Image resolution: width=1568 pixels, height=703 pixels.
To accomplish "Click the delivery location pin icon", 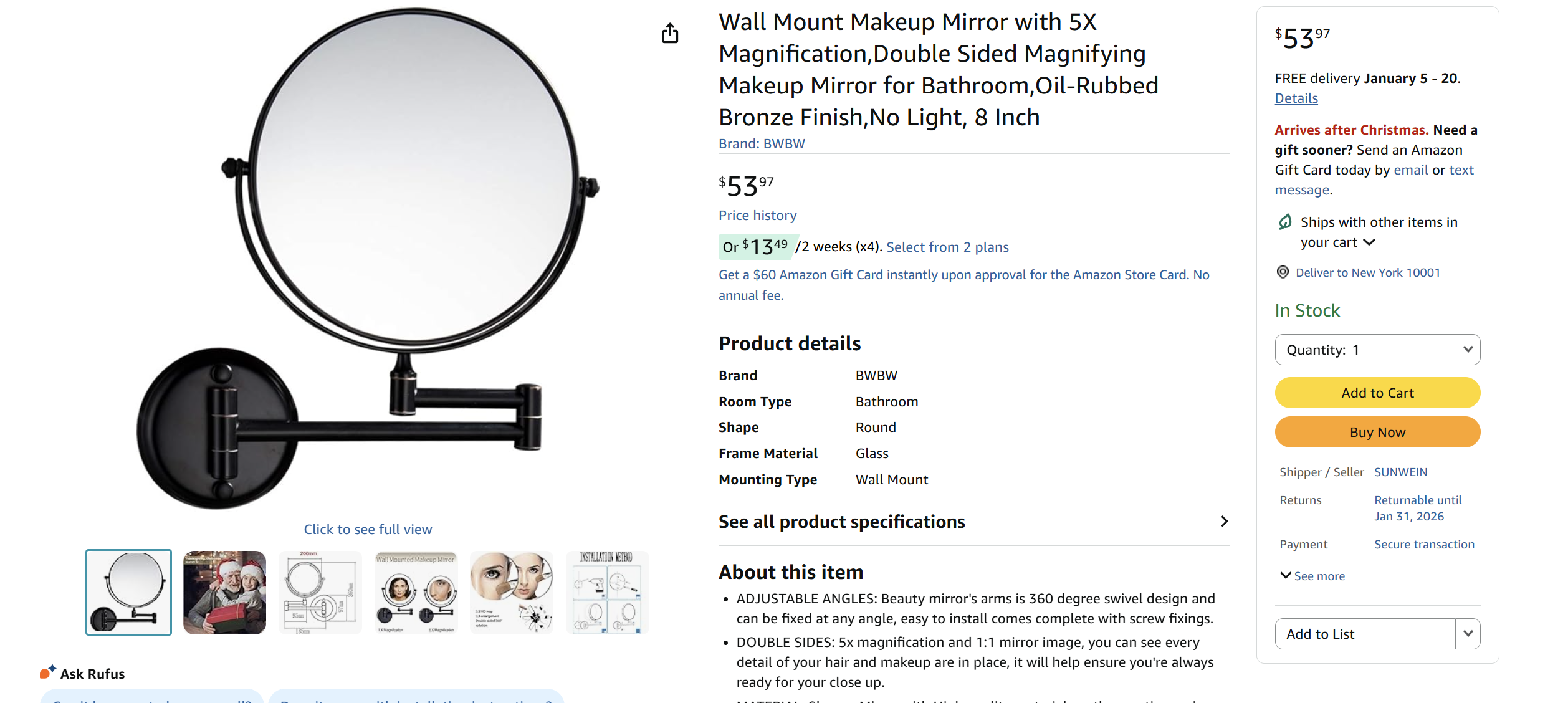I will click(1283, 272).
